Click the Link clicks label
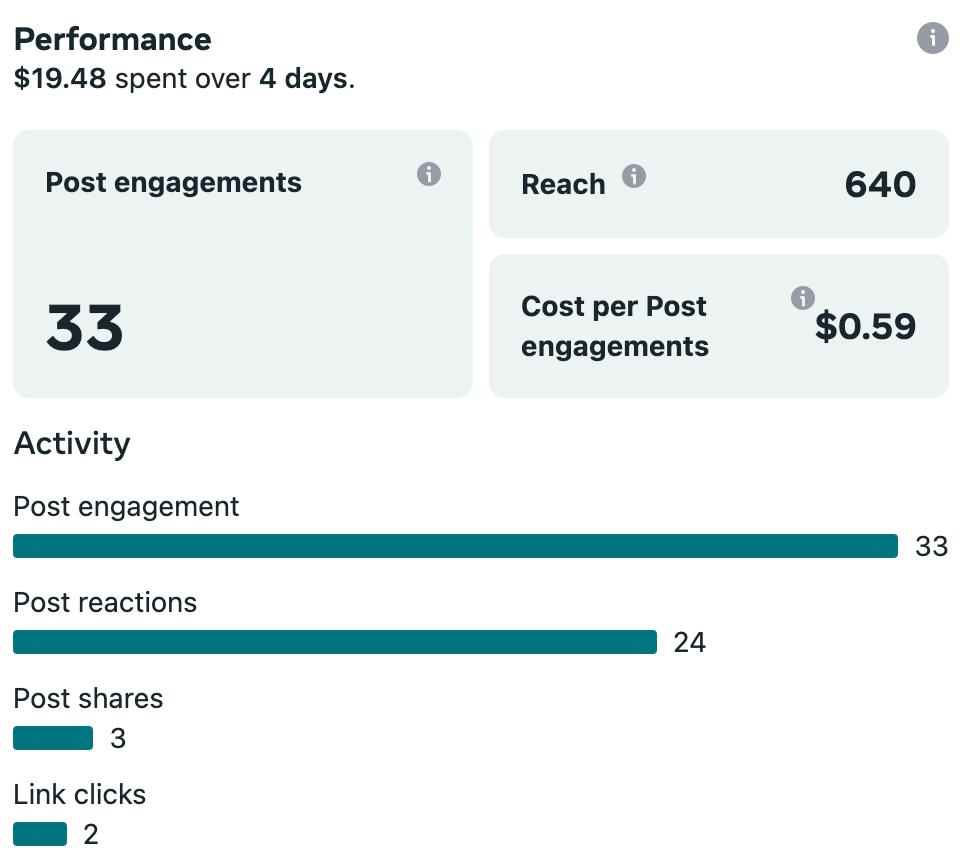972x854 pixels. pos(80,794)
